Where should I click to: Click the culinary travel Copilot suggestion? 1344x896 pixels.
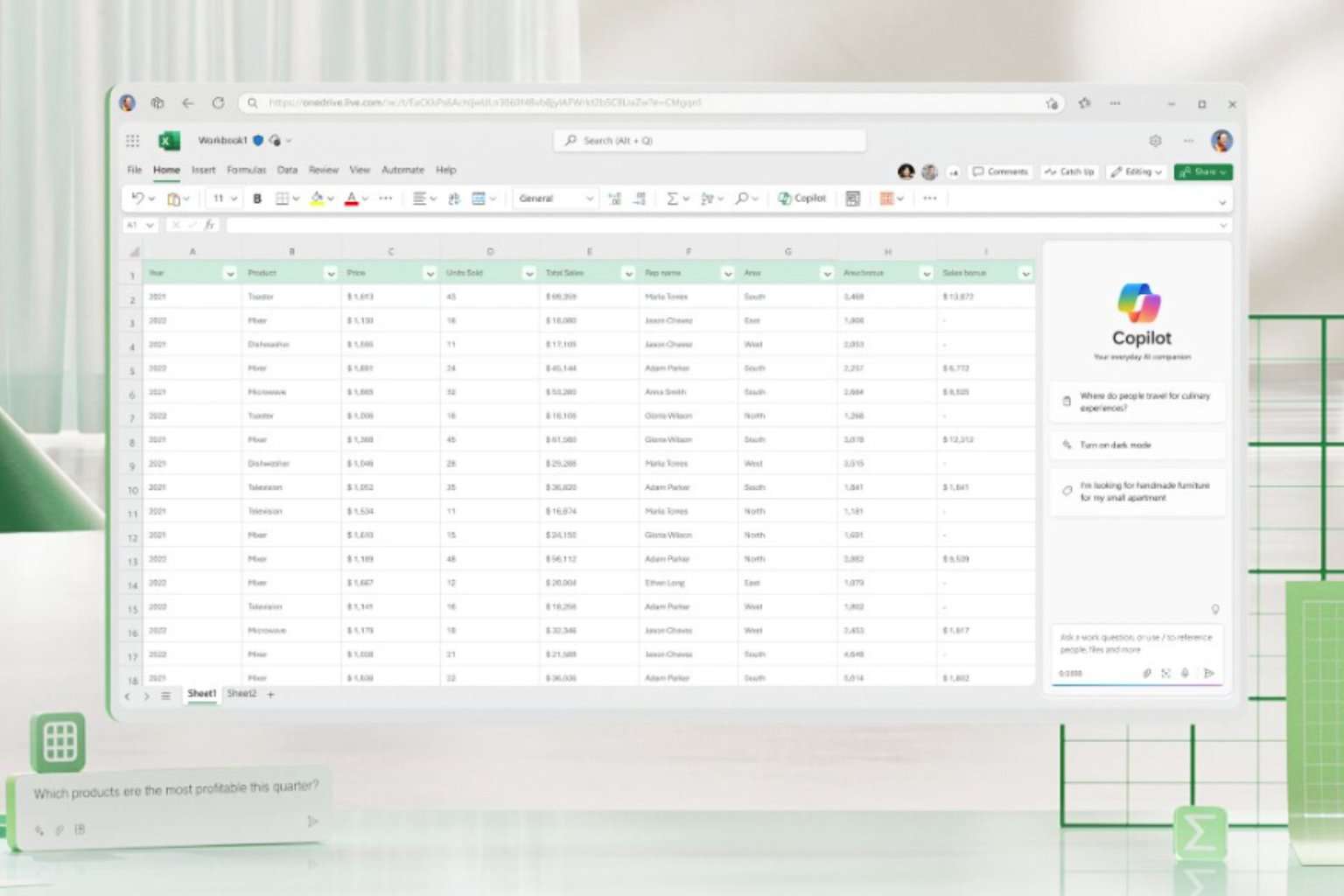pyautogui.click(x=1137, y=402)
